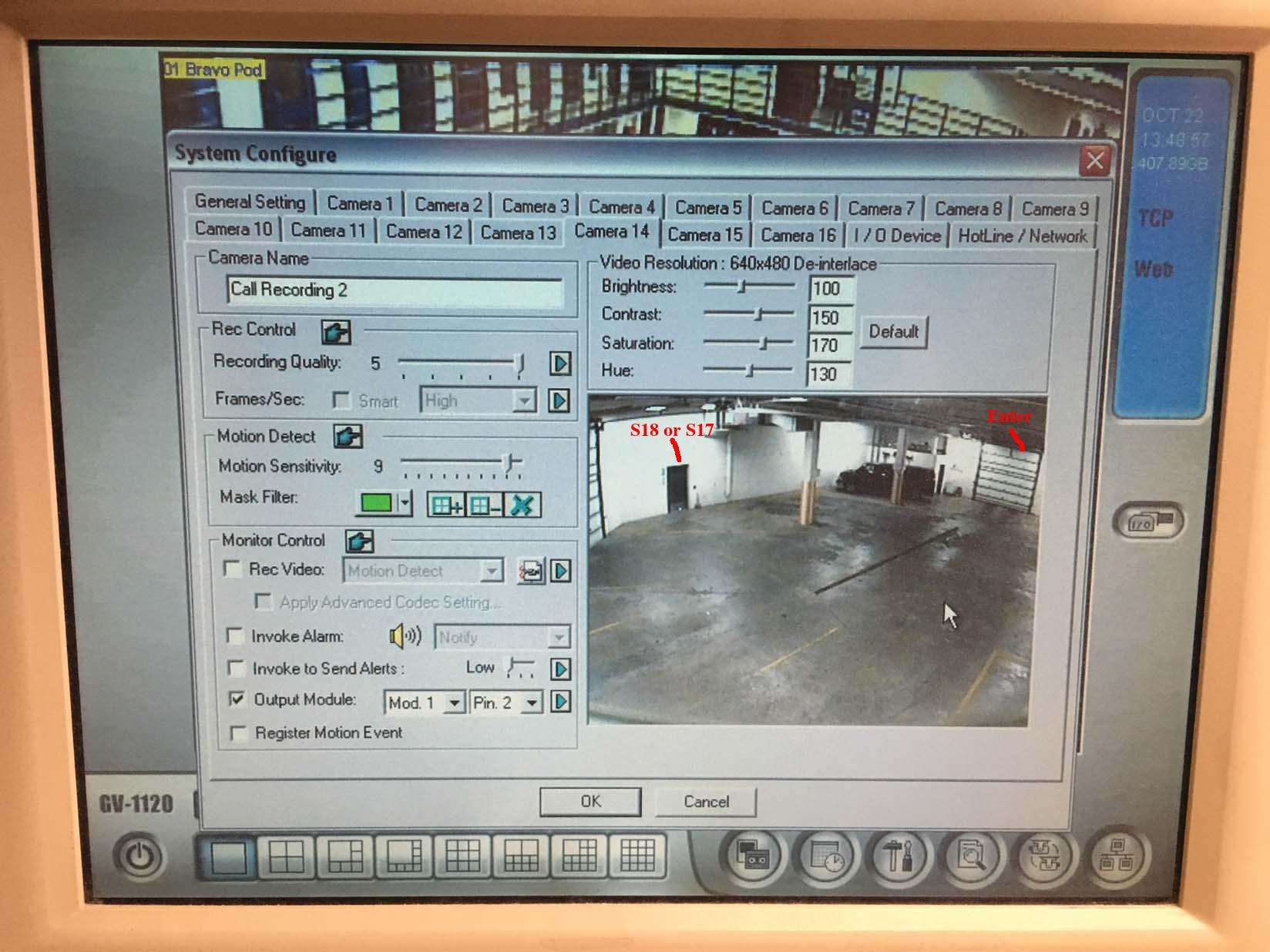Viewport: 1270px width, 952px height.
Task: Select eight-screen division layout
Action: click(404, 856)
